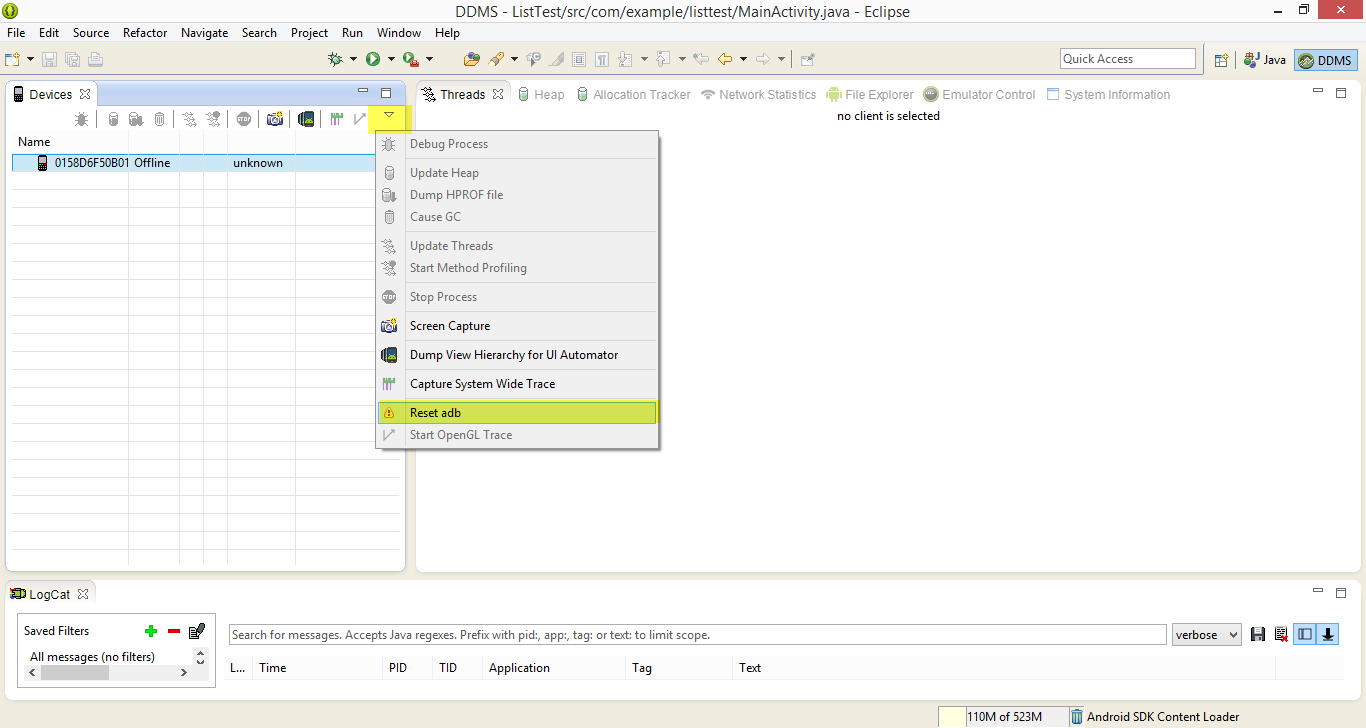Image resolution: width=1366 pixels, height=728 pixels.
Task: Switch to the File Explorer tab
Action: point(870,95)
